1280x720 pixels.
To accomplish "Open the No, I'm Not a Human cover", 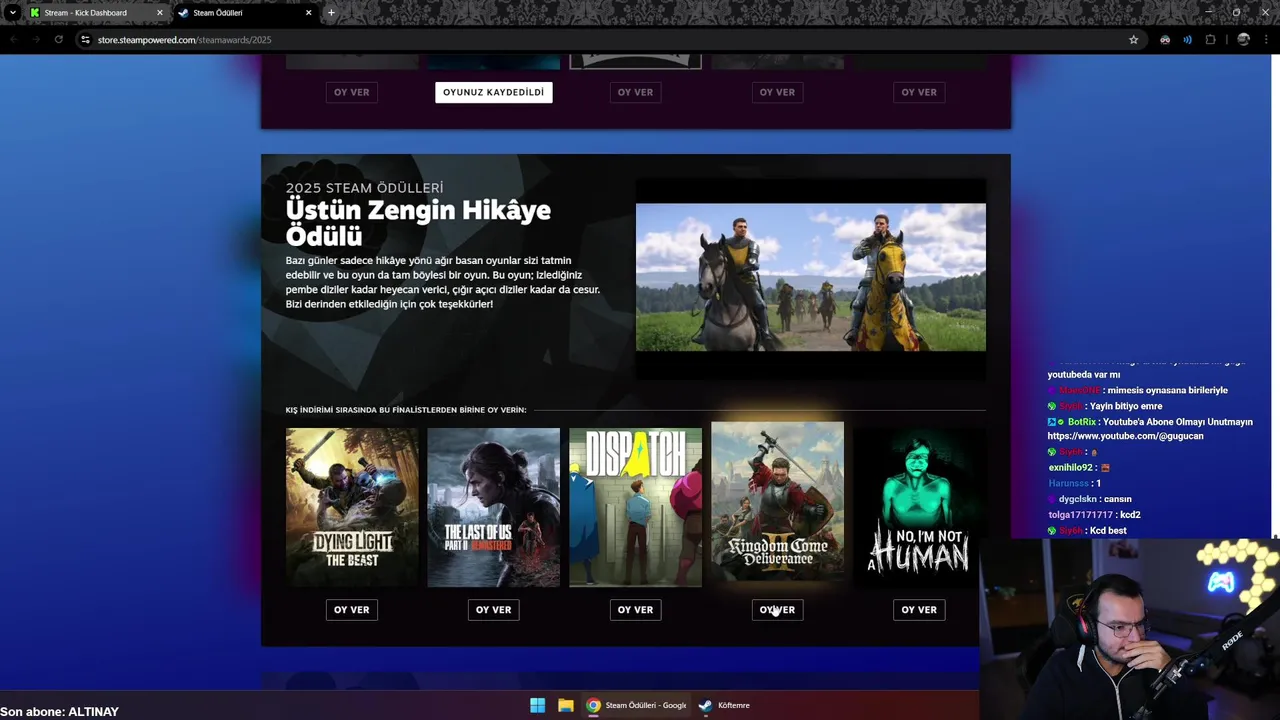I will coord(919,507).
